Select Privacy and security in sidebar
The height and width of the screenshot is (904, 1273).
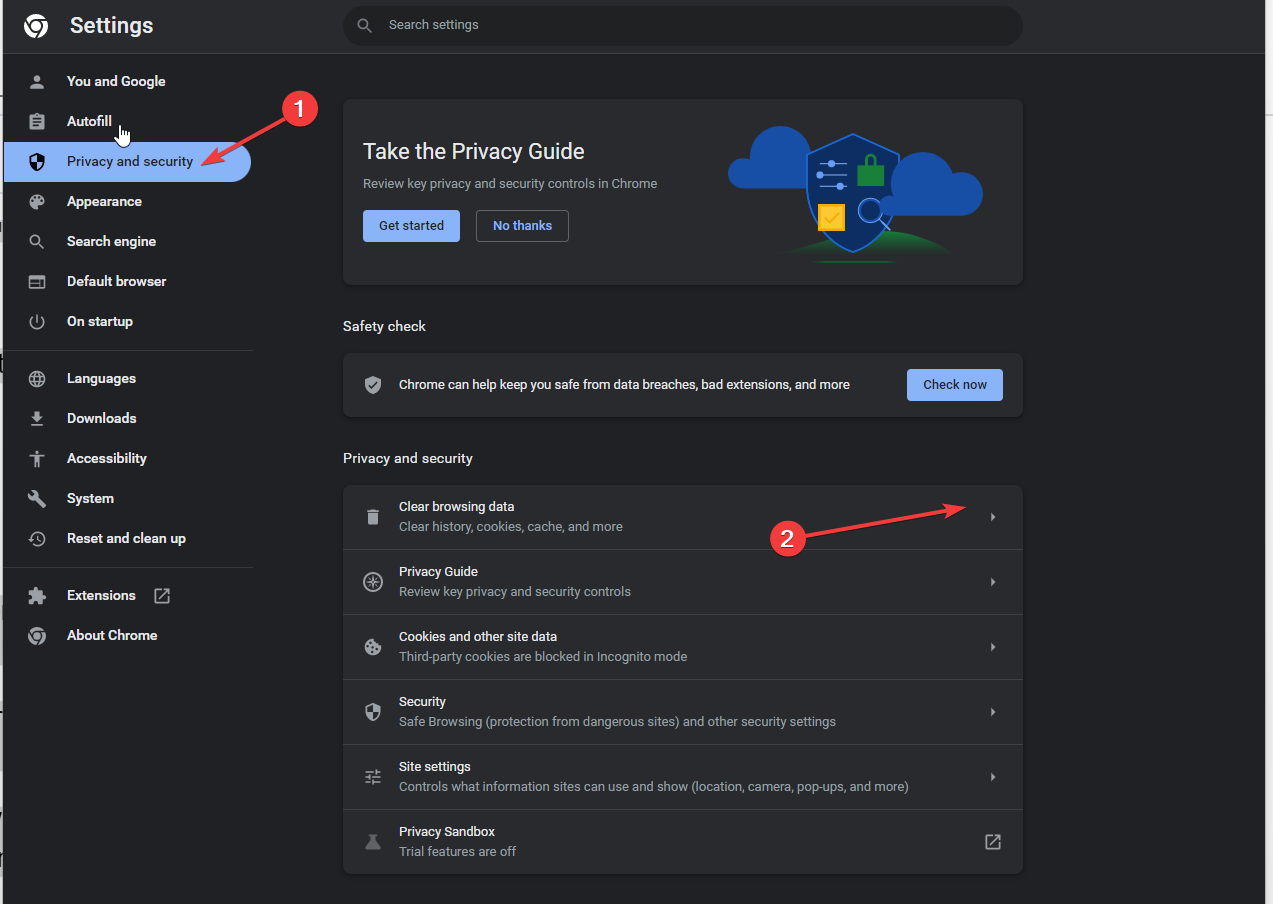pyautogui.click(x=127, y=161)
